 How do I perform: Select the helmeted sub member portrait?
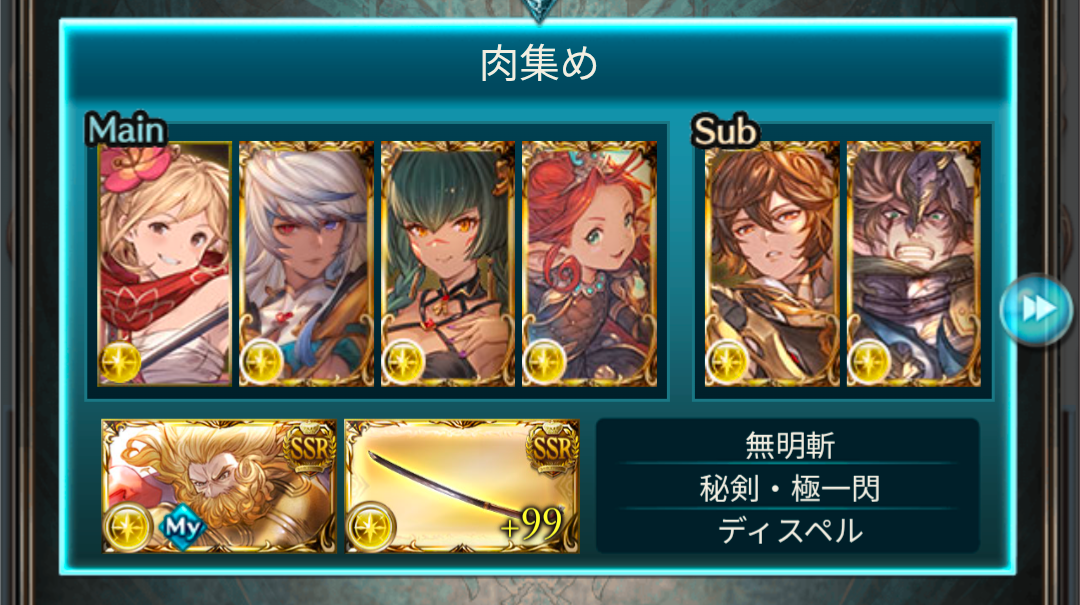coord(913,263)
